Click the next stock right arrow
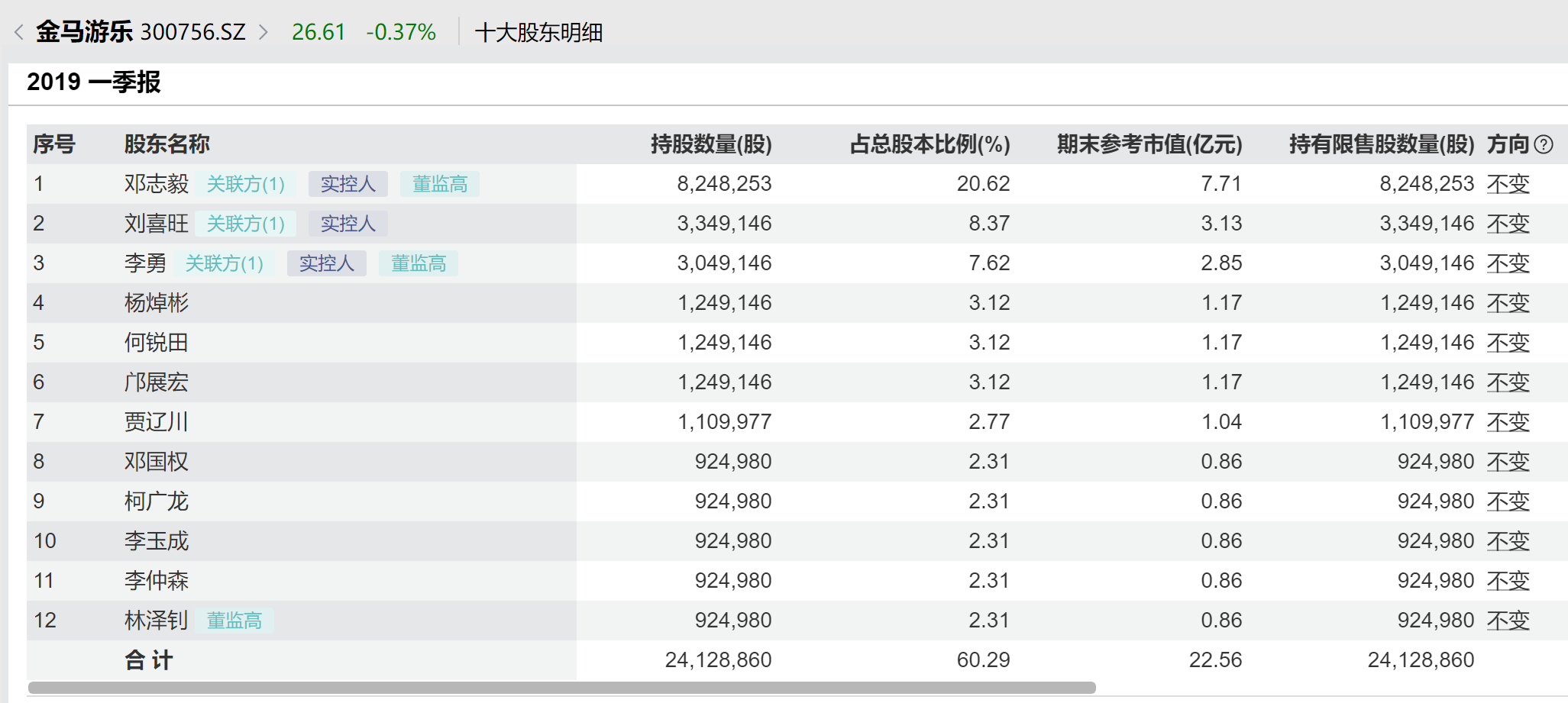 (x=263, y=32)
